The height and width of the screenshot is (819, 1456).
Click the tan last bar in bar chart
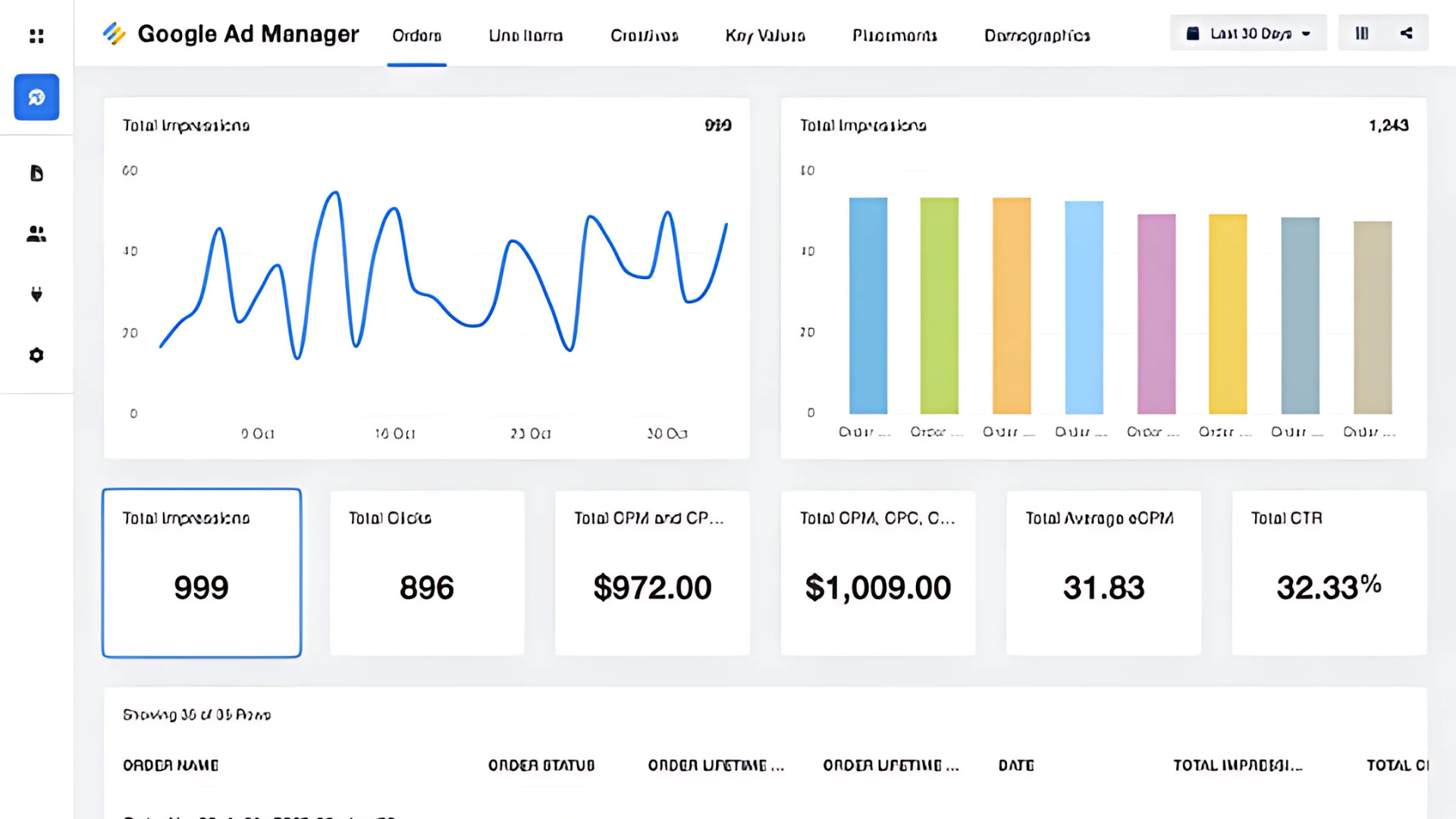[x=1373, y=318]
